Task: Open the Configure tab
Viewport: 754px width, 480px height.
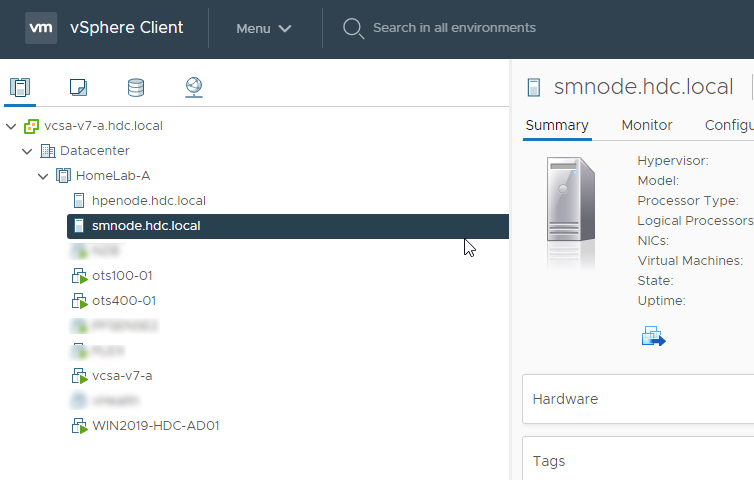Action: 729,125
